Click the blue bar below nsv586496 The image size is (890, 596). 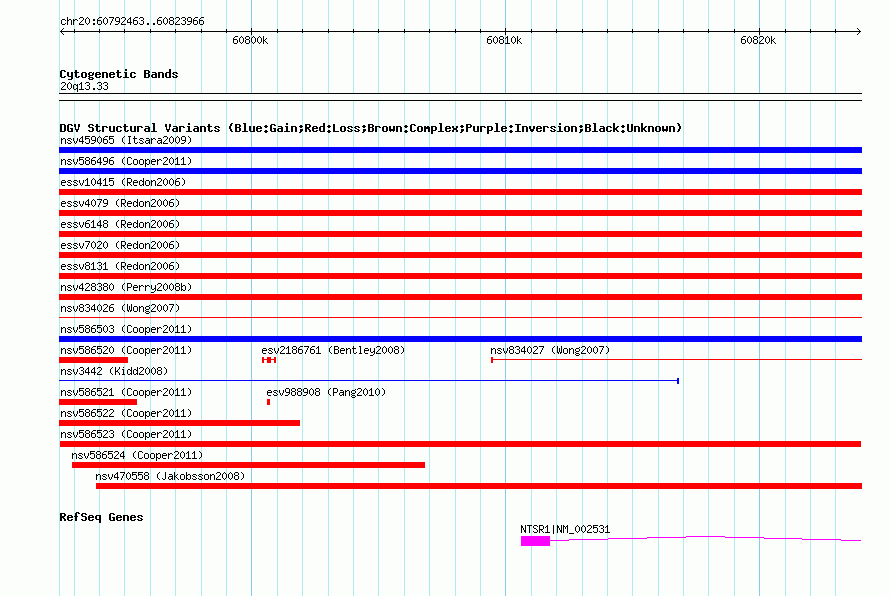tap(460, 171)
